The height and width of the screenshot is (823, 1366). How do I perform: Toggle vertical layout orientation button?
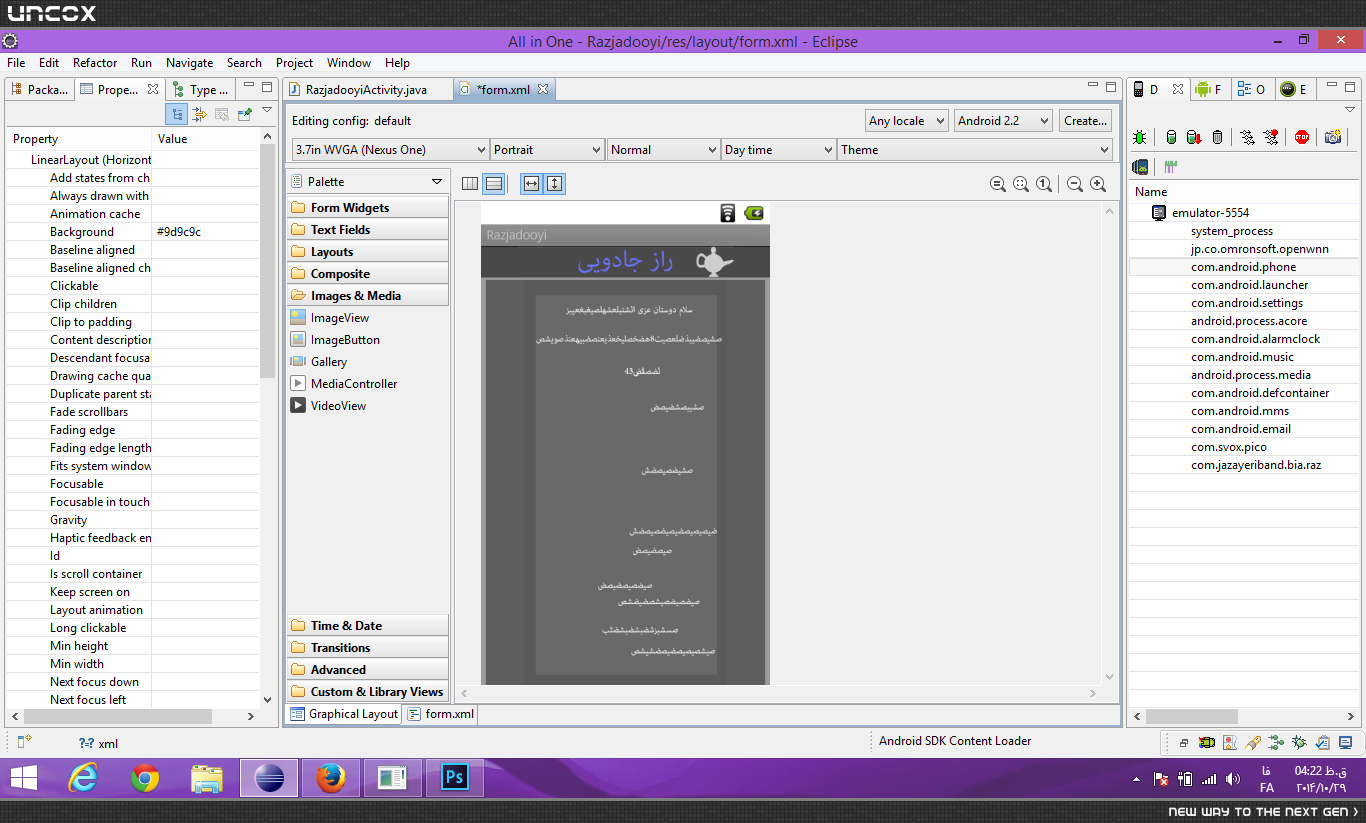(x=493, y=184)
